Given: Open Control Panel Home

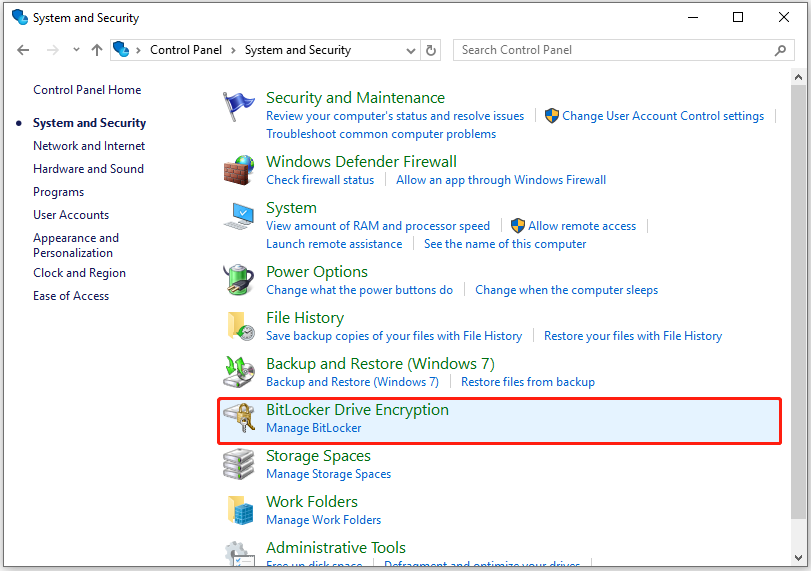Looking at the screenshot, I should (x=87, y=90).
